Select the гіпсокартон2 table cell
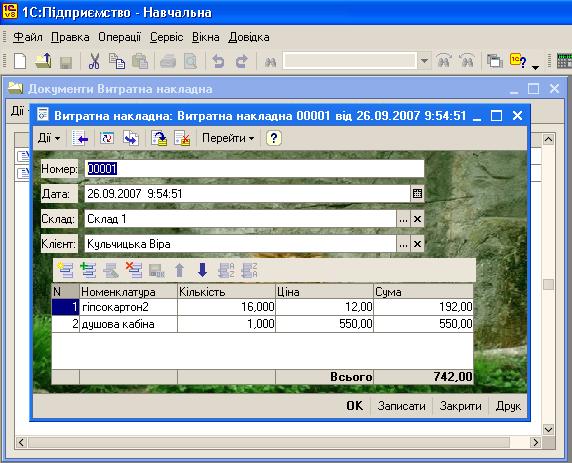This screenshot has height=463, width=572. click(x=128, y=307)
